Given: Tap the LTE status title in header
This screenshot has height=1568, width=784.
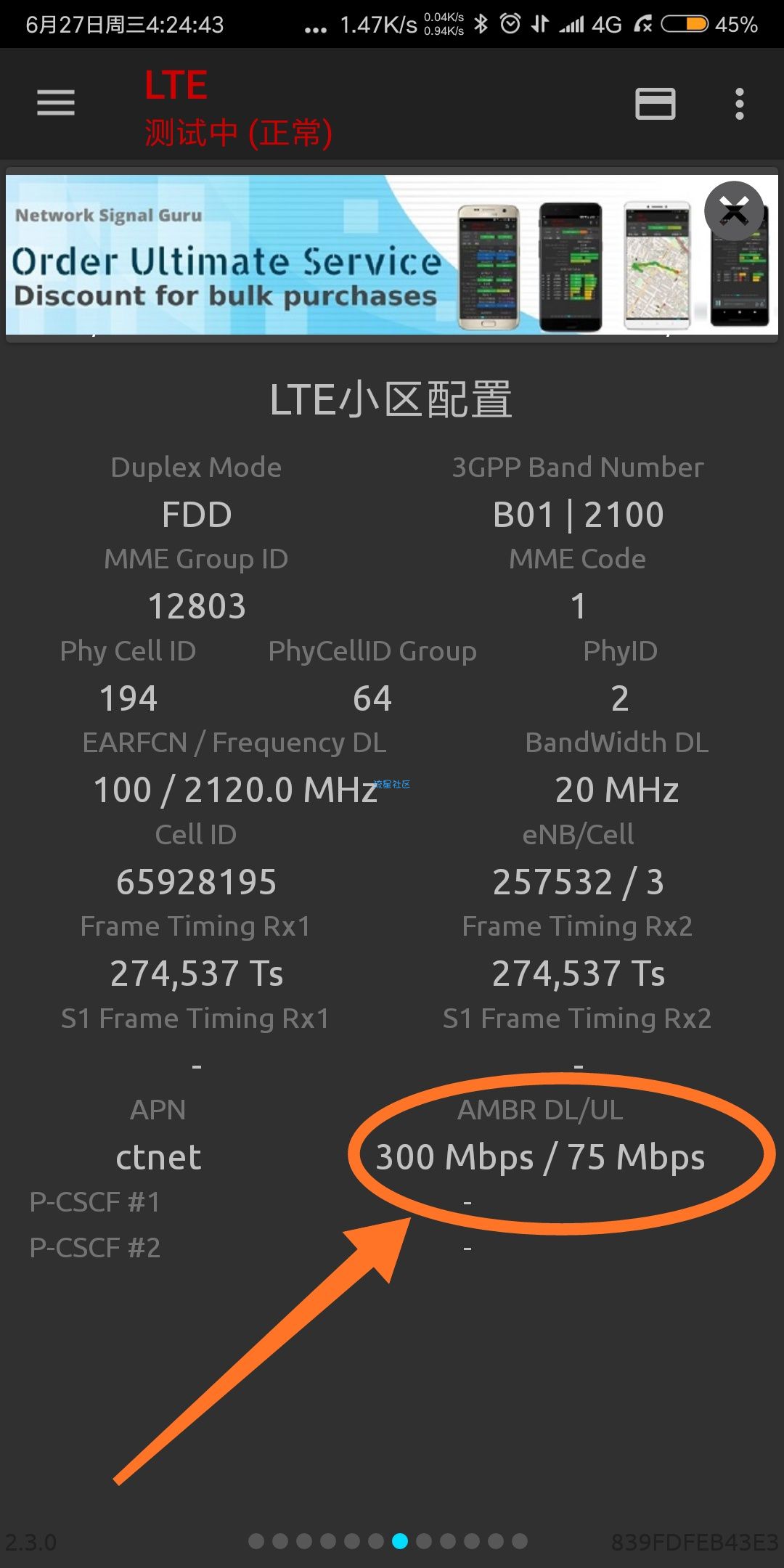Looking at the screenshot, I should 176,86.
